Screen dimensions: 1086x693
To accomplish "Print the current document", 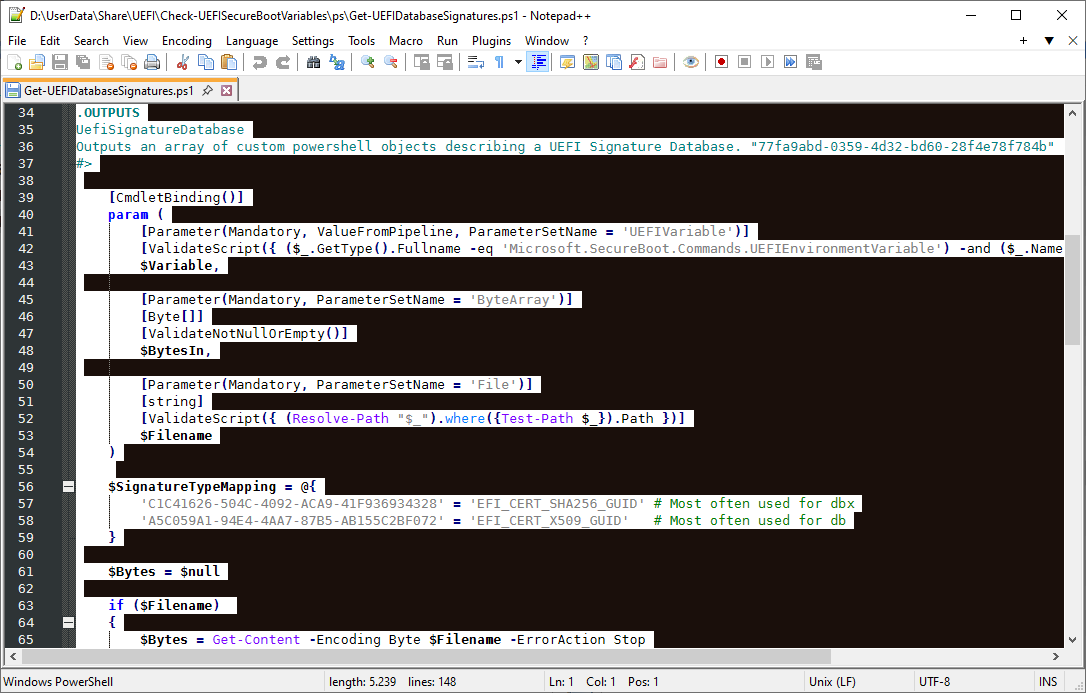I will [x=151, y=61].
